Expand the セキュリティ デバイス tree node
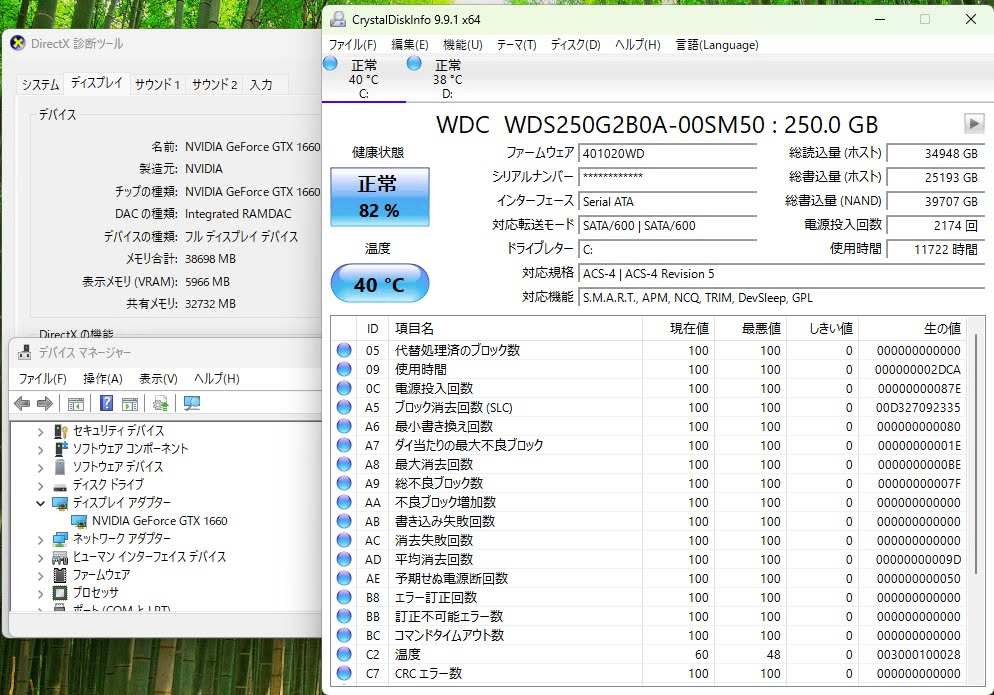Screen dimensions: 994x695 point(41,432)
